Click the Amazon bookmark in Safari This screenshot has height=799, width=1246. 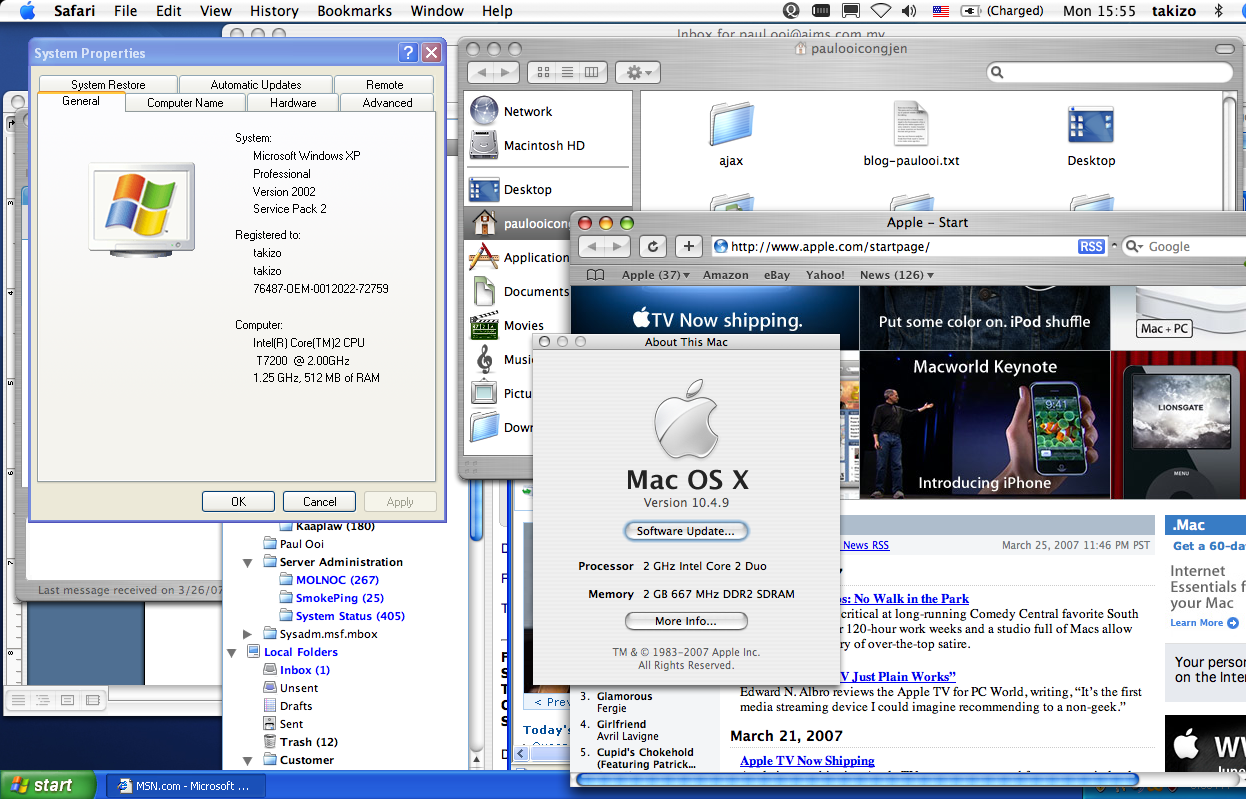point(726,275)
